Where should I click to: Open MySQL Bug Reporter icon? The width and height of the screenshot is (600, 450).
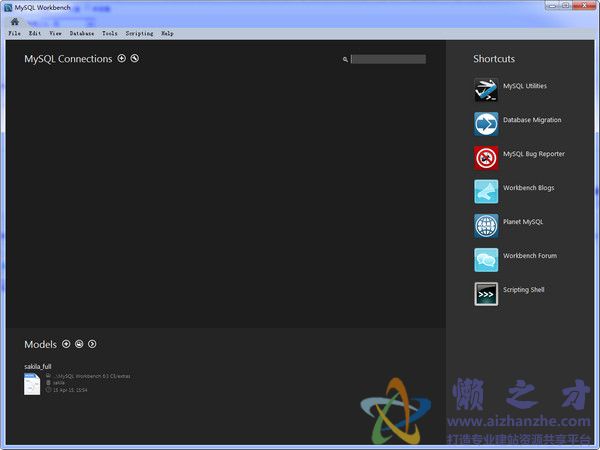[x=486, y=158]
